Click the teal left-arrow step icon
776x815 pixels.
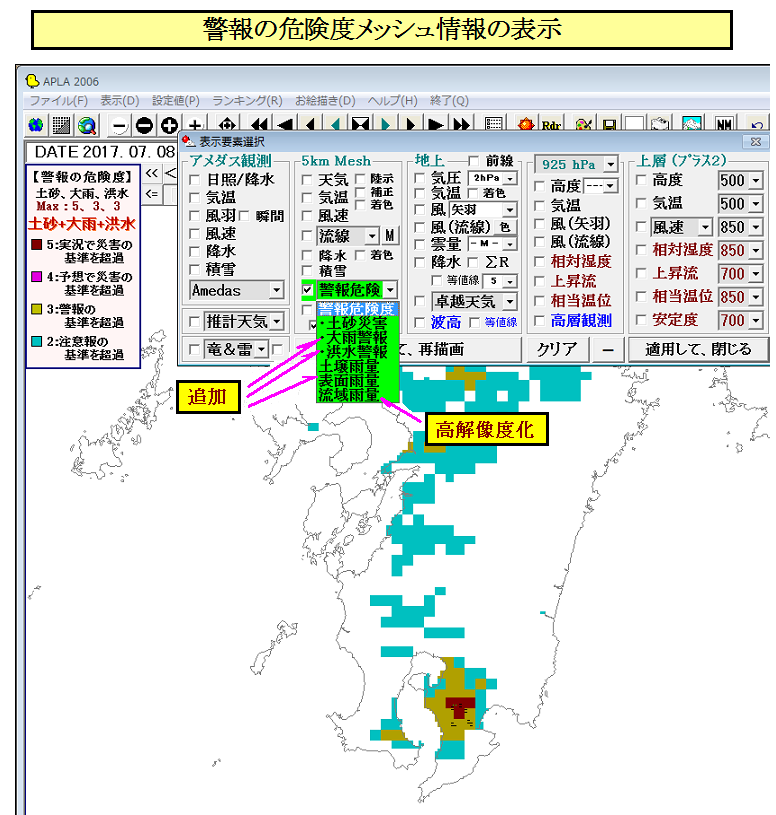pos(335,125)
